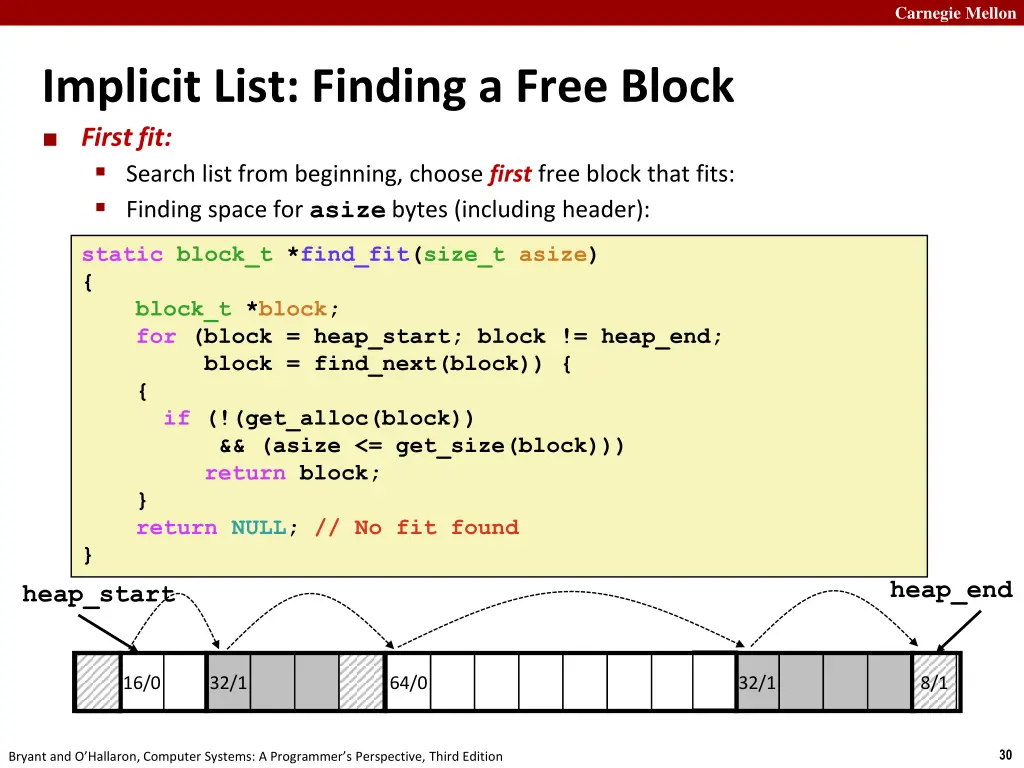Click the 8/1 epilogue block
The width and height of the screenshot is (1024, 768).
935,682
